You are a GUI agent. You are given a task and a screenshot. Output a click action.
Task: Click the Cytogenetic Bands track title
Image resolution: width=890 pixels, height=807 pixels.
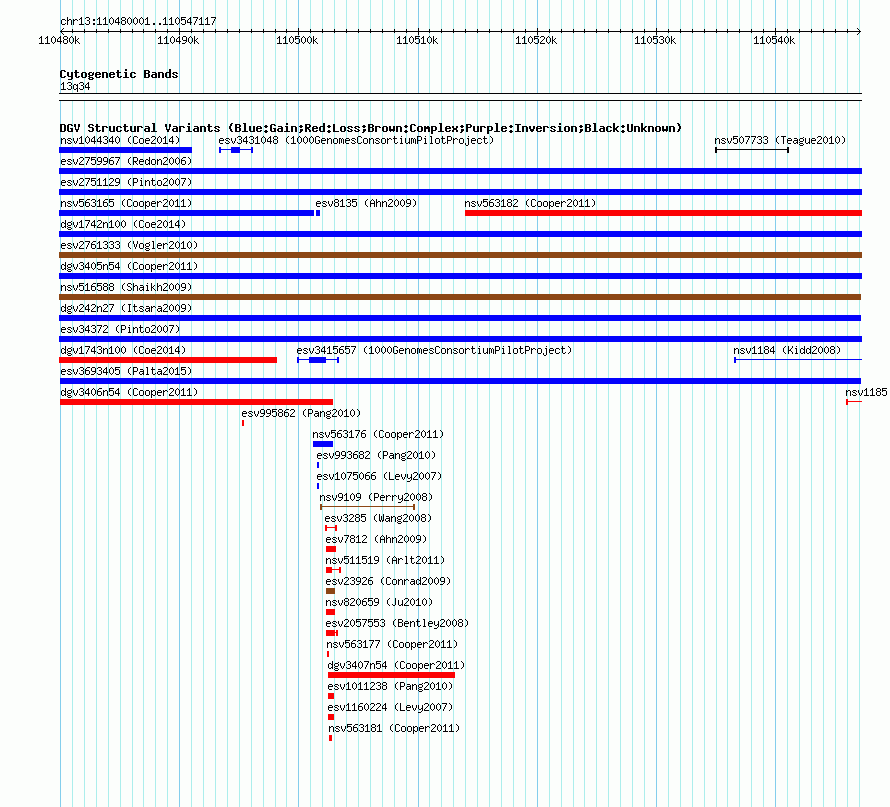[119, 74]
